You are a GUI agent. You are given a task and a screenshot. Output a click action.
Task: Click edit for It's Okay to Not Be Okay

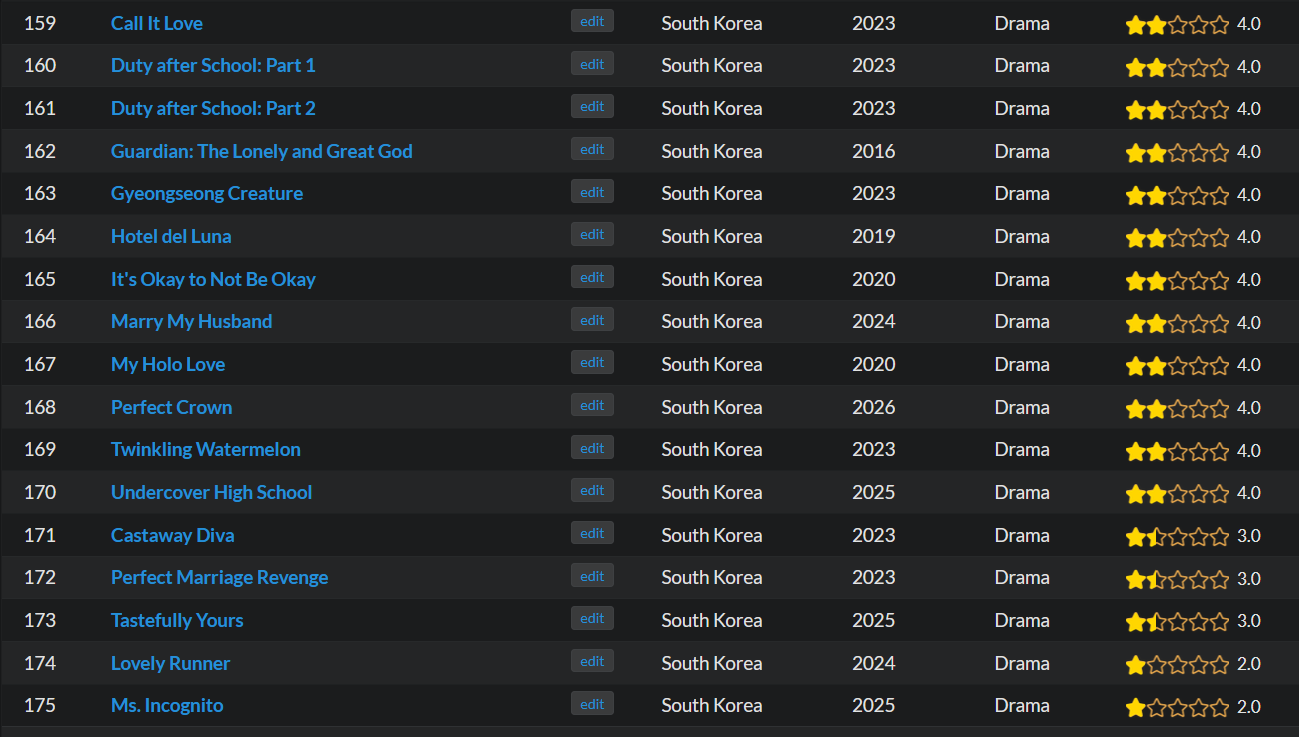pos(592,277)
